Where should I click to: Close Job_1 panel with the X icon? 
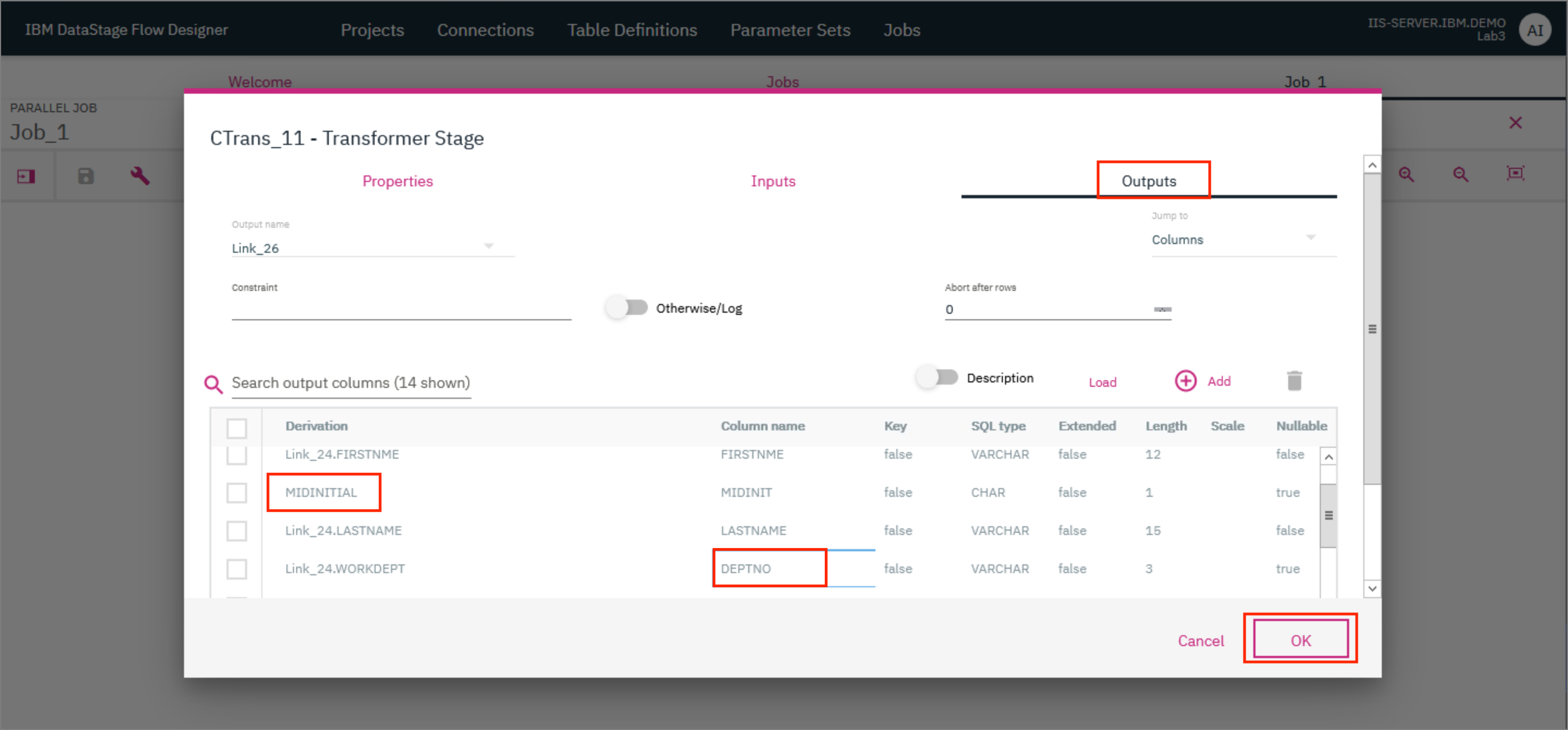1515,123
